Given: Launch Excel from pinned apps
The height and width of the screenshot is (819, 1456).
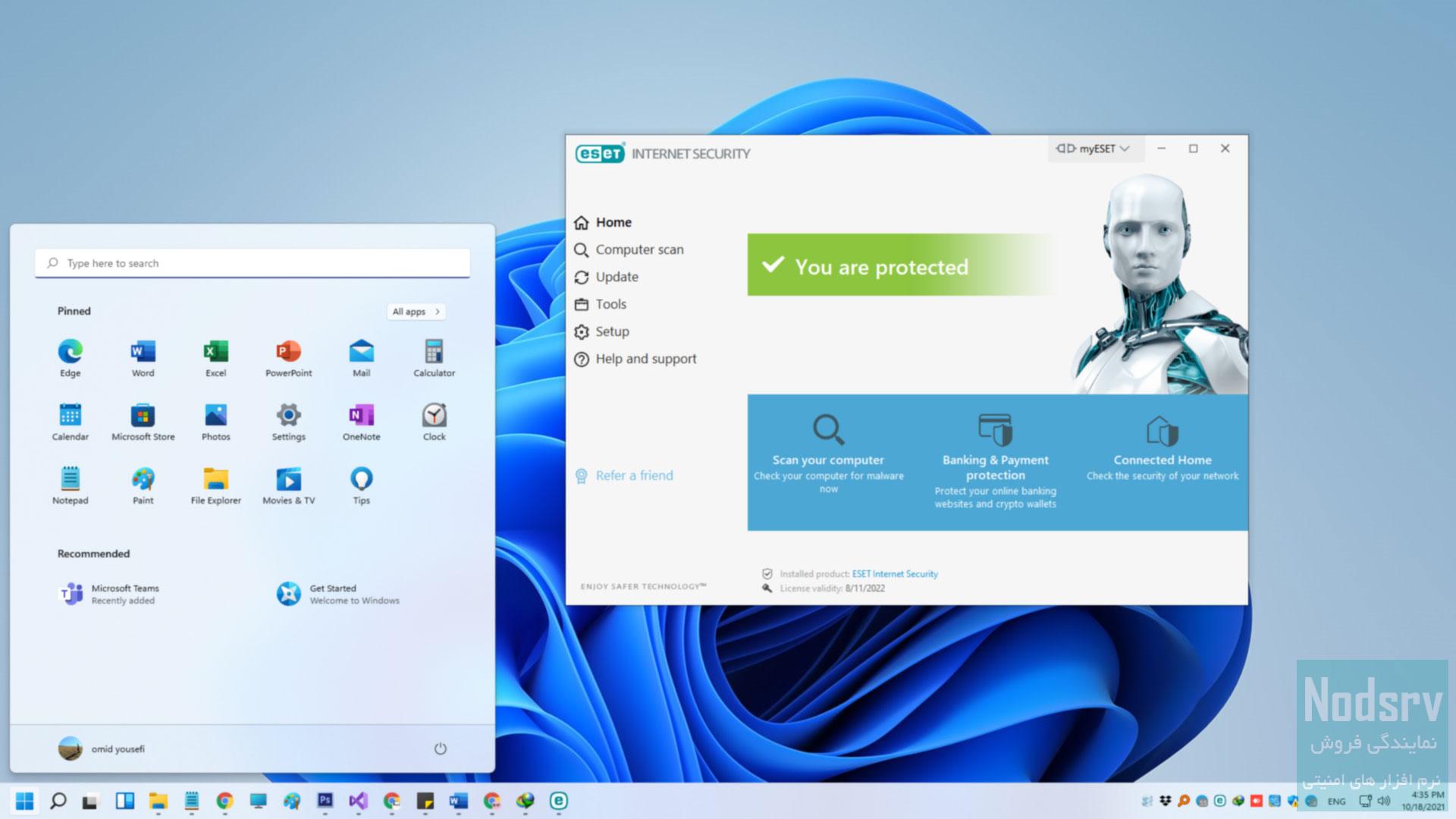Looking at the screenshot, I should coord(216,358).
